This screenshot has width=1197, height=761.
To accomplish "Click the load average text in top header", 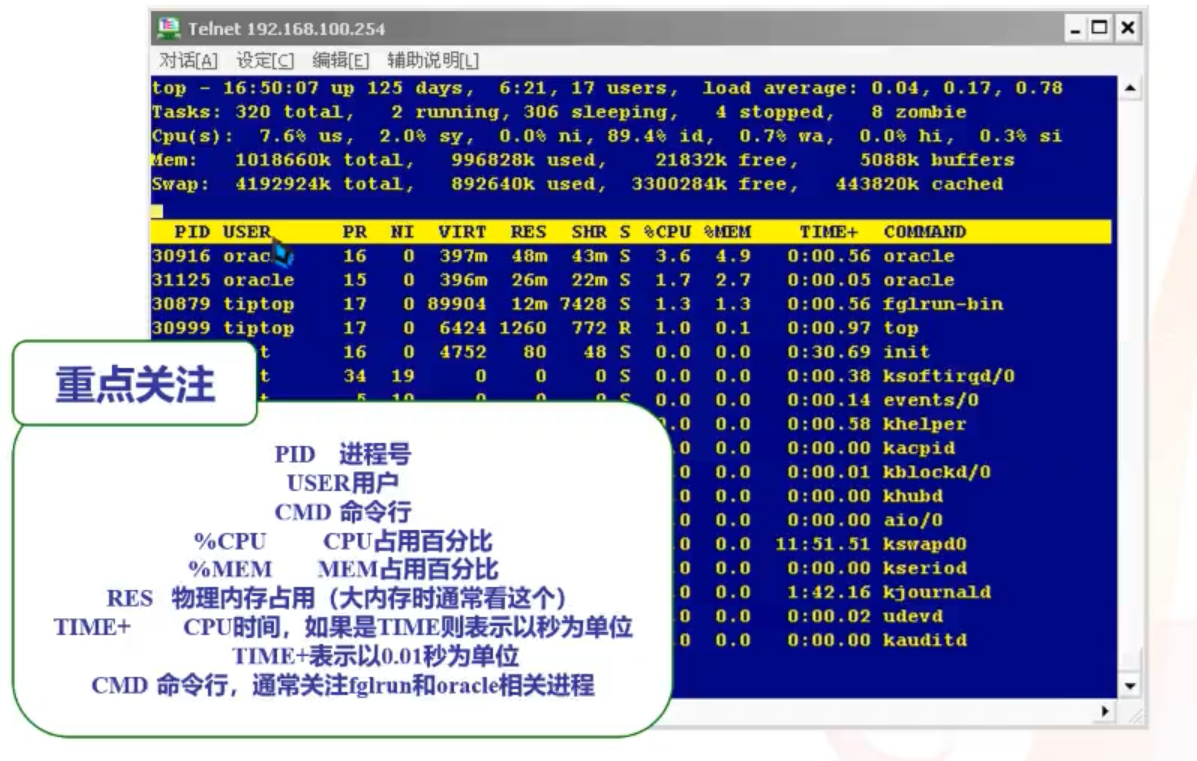I will click(882, 88).
